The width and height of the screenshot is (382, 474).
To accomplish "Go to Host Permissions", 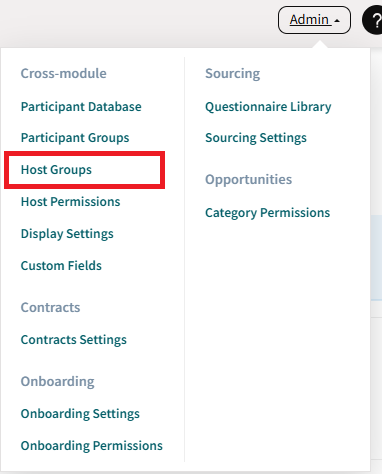I will (x=70, y=202).
